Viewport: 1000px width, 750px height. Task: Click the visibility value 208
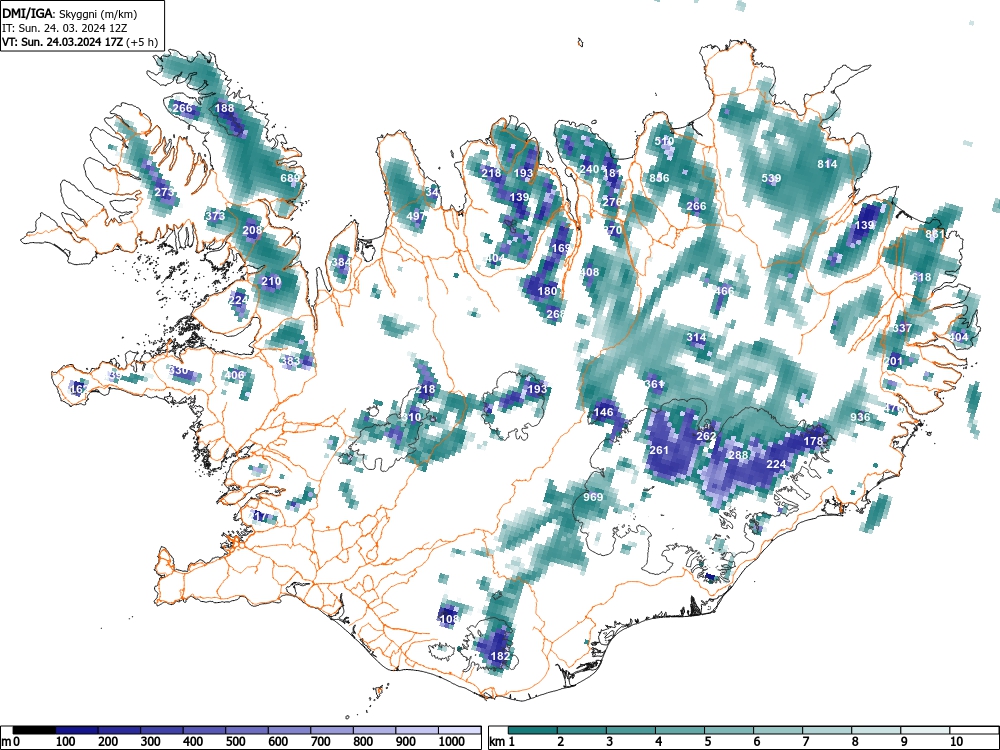253,230
